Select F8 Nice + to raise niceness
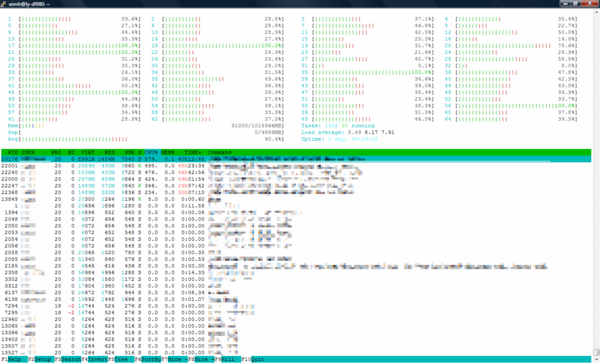 coord(201,360)
